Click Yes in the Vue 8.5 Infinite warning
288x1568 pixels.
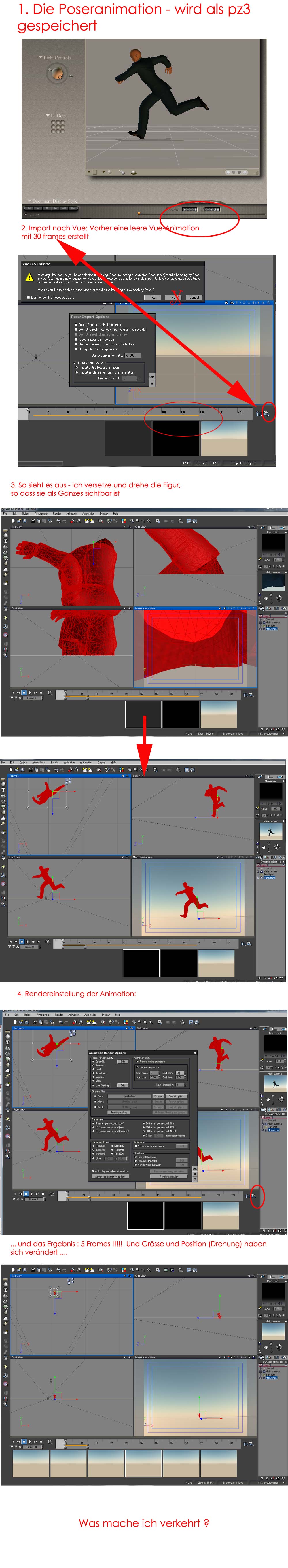coord(152,297)
